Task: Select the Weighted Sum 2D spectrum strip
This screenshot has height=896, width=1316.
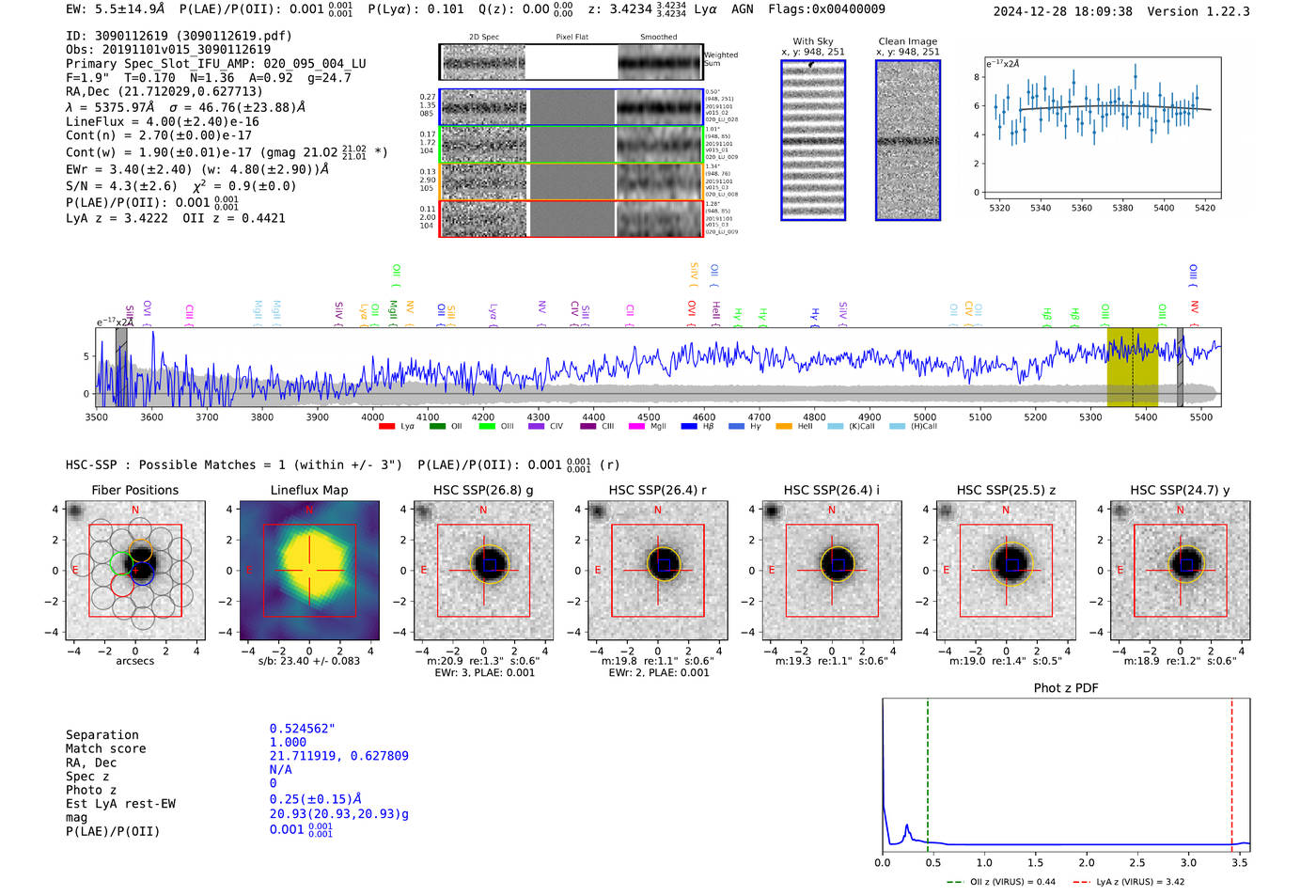Action: click(571, 62)
